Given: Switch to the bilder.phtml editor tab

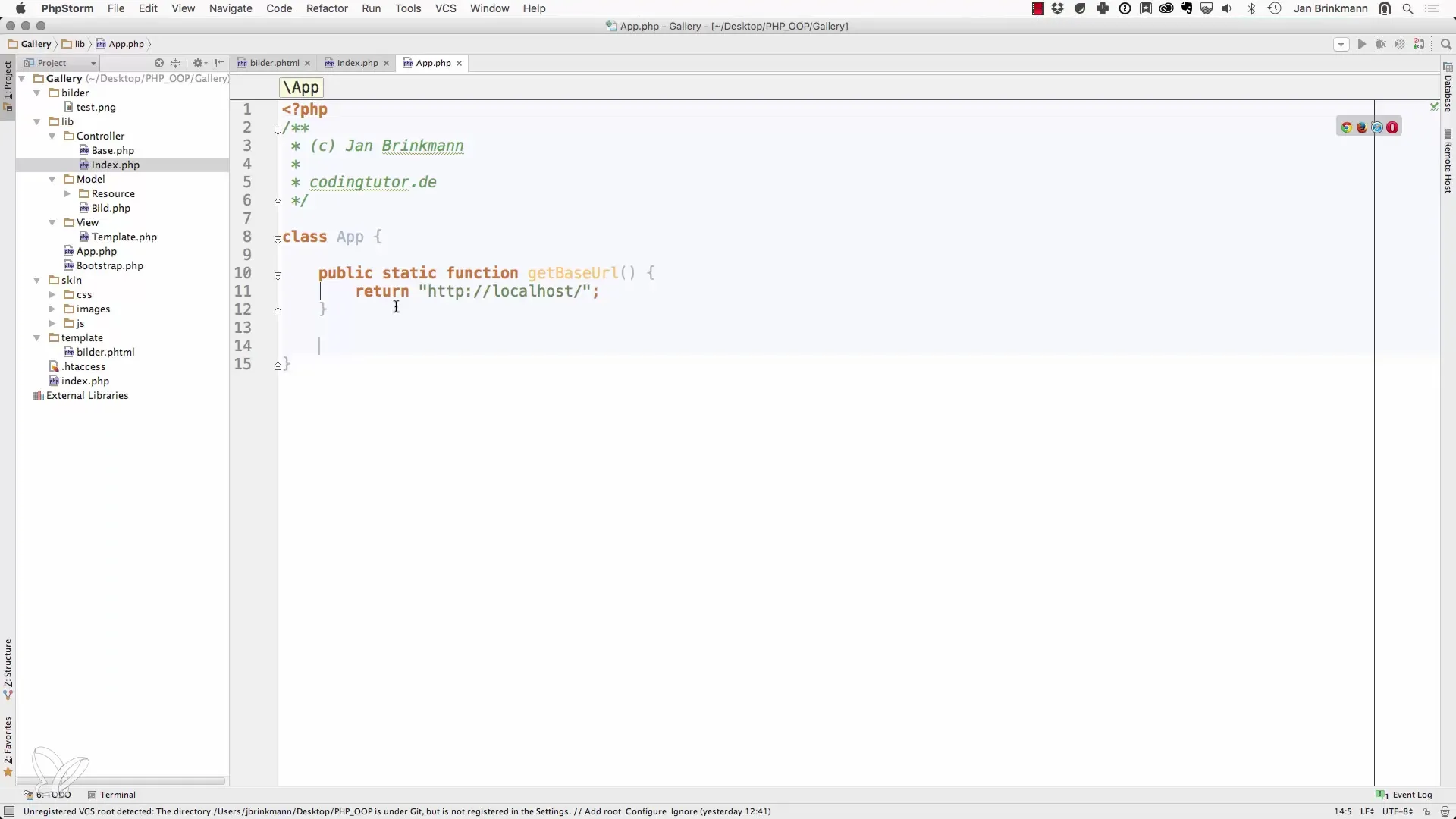Looking at the screenshot, I should (274, 63).
